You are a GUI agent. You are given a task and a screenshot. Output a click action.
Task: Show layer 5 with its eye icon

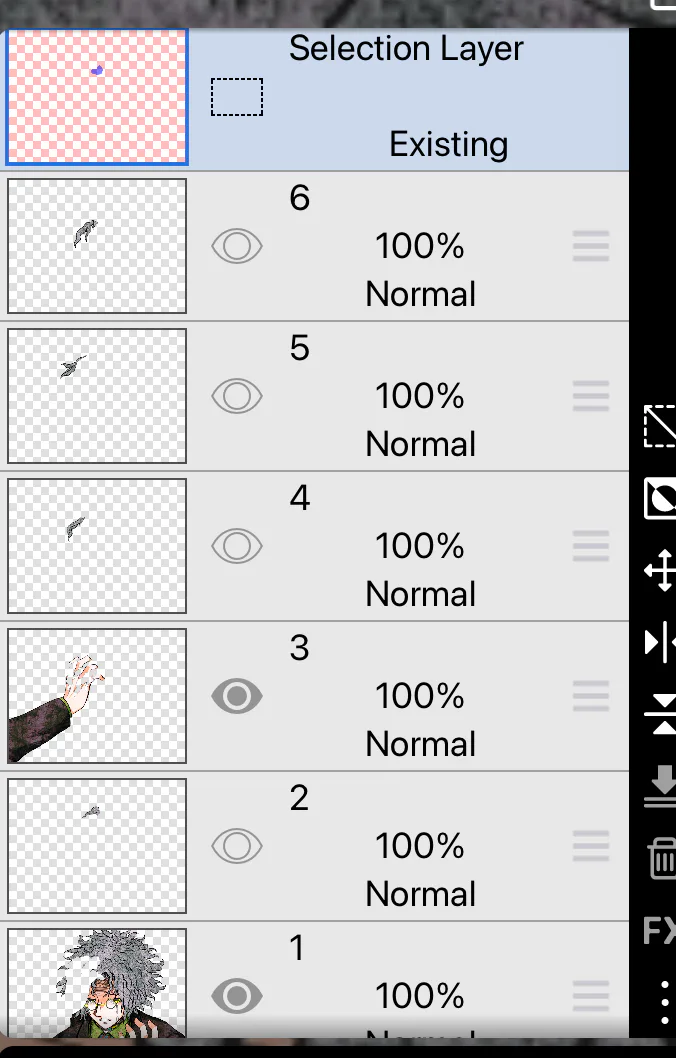coord(237,395)
